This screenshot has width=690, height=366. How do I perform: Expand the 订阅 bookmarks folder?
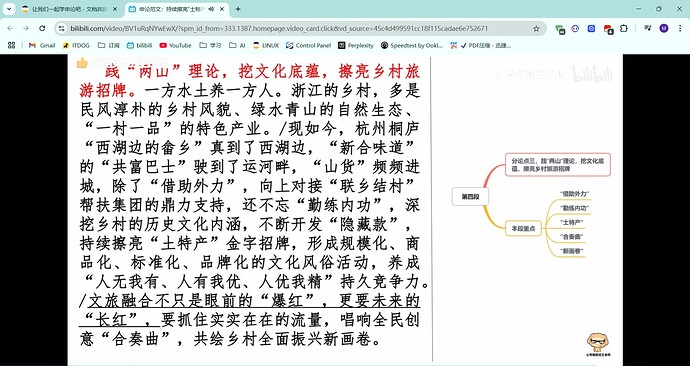click(109, 45)
